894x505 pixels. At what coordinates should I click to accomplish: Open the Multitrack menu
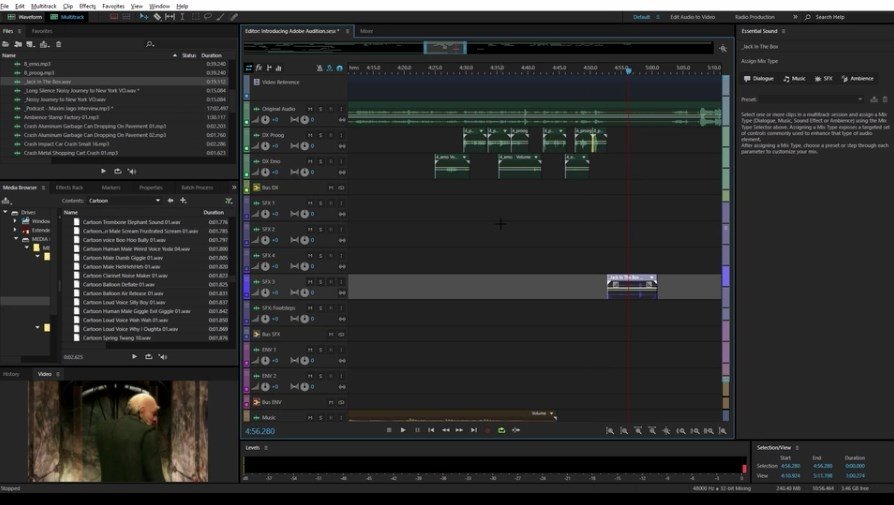pyautogui.click(x=43, y=6)
